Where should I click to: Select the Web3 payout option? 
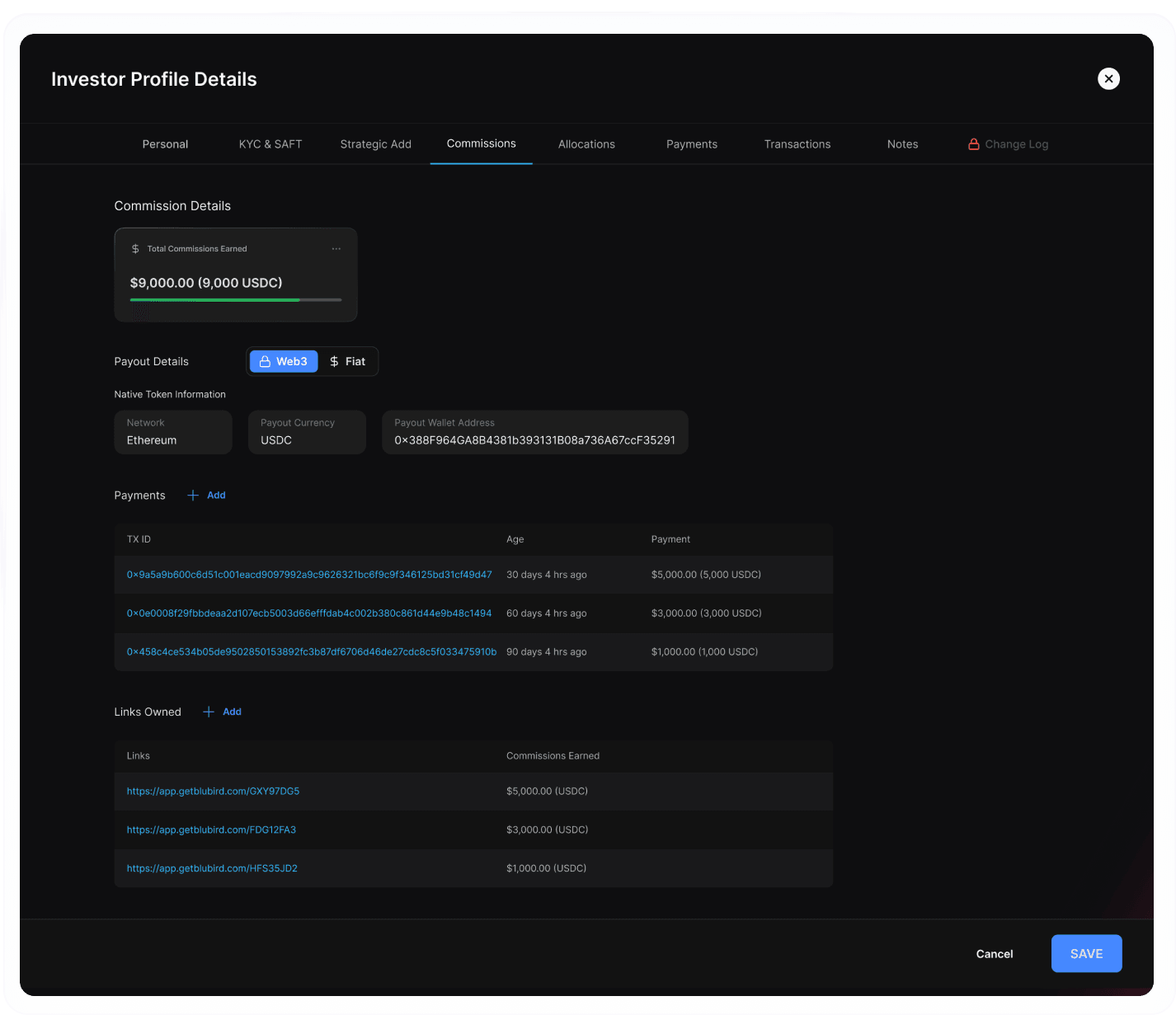[284, 362]
